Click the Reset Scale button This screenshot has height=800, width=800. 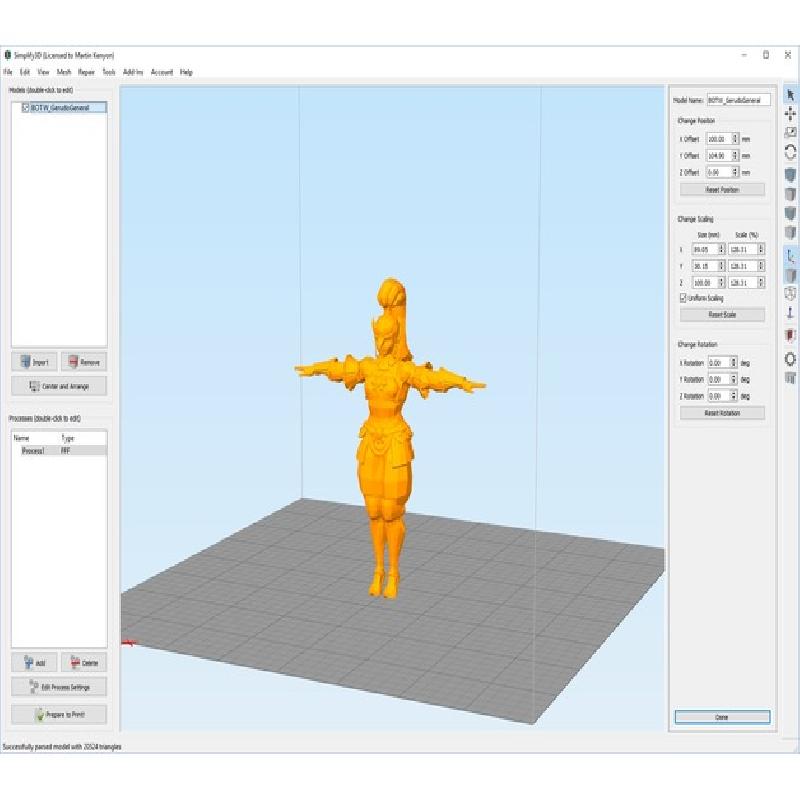coord(722,315)
